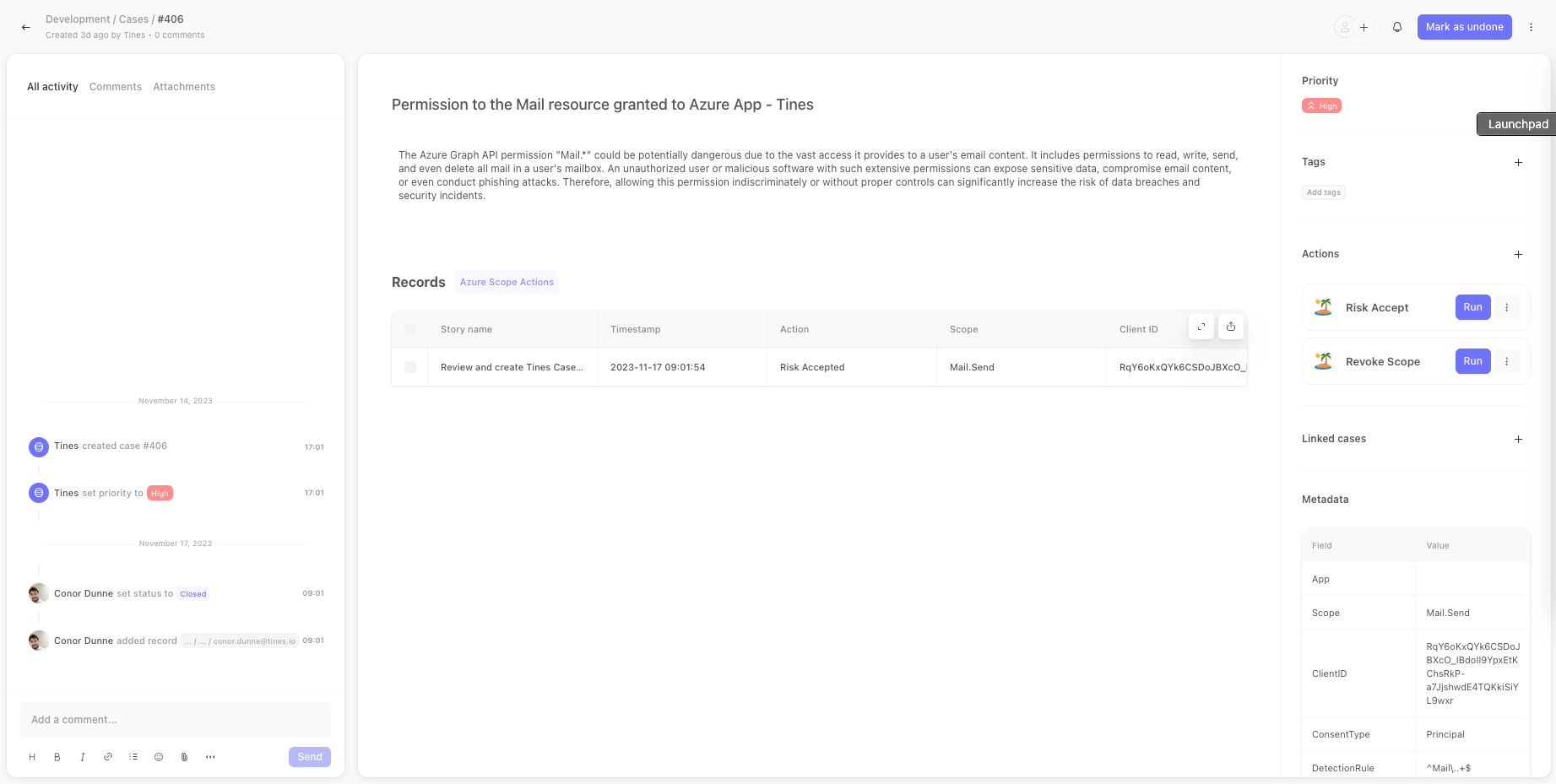Screen dimensions: 1556x784
Task: Run the Revoke Scope action
Action: (1472, 361)
